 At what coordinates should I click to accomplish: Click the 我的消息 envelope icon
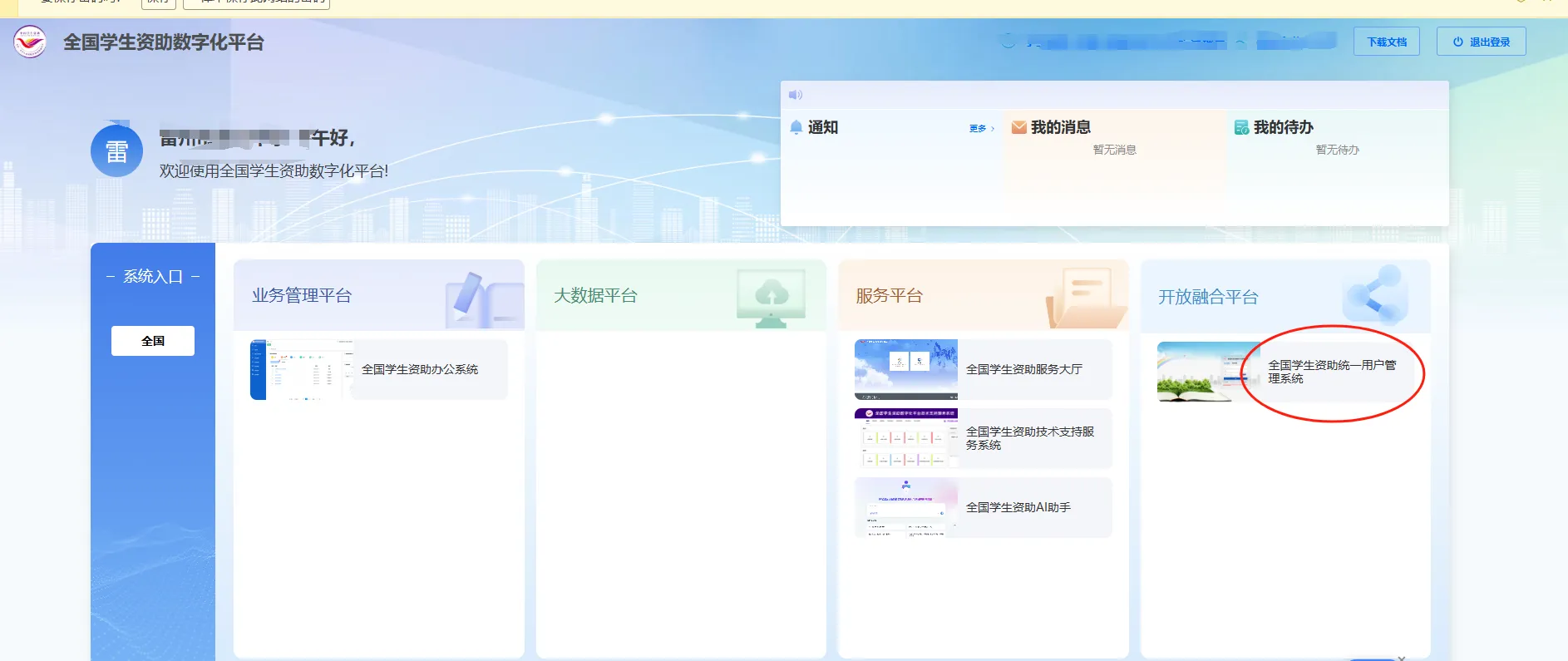tap(1018, 127)
